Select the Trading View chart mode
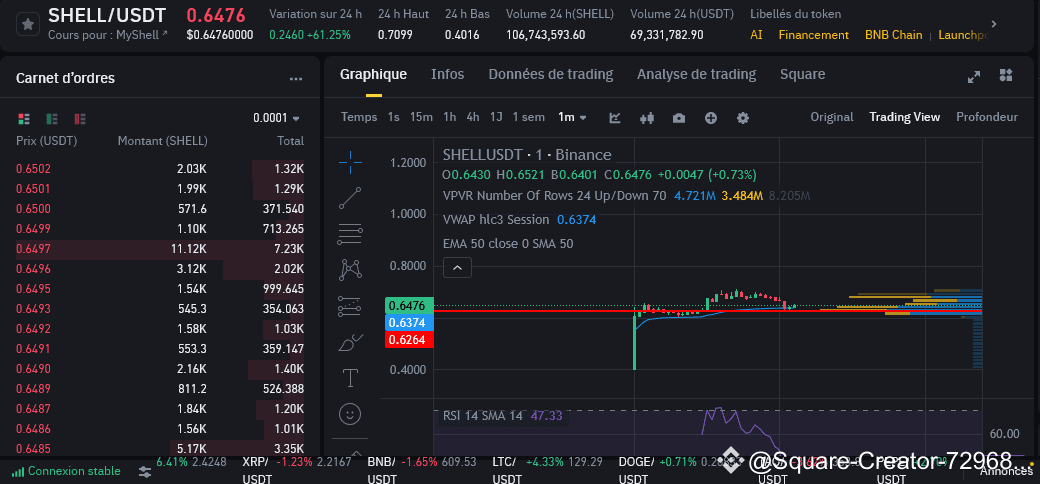The image size is (1040, 484). point(905,117)
